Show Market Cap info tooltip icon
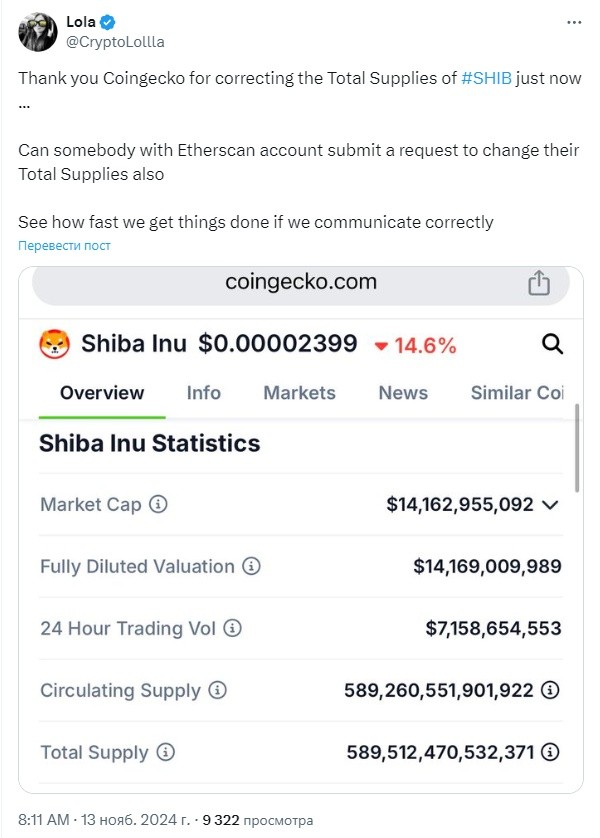 tap(158, 504)
